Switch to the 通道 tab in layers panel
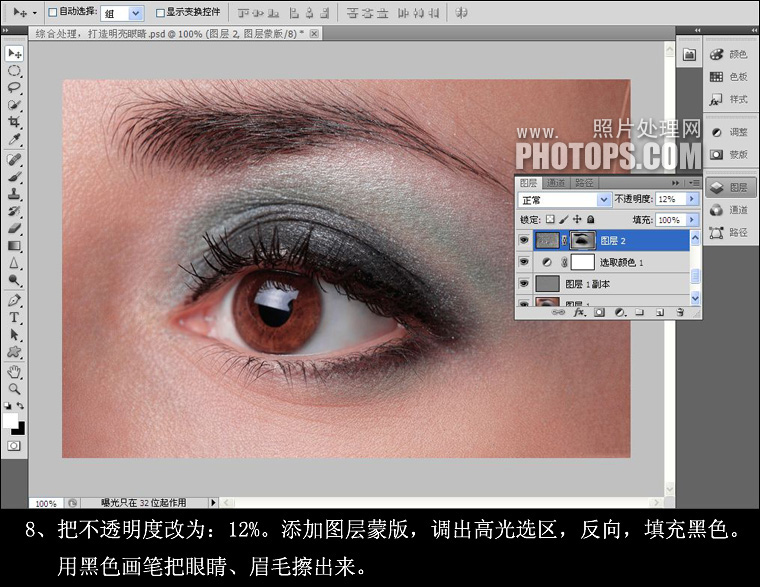The width and height of the screenshot is (760, 587). click(555, 183)
